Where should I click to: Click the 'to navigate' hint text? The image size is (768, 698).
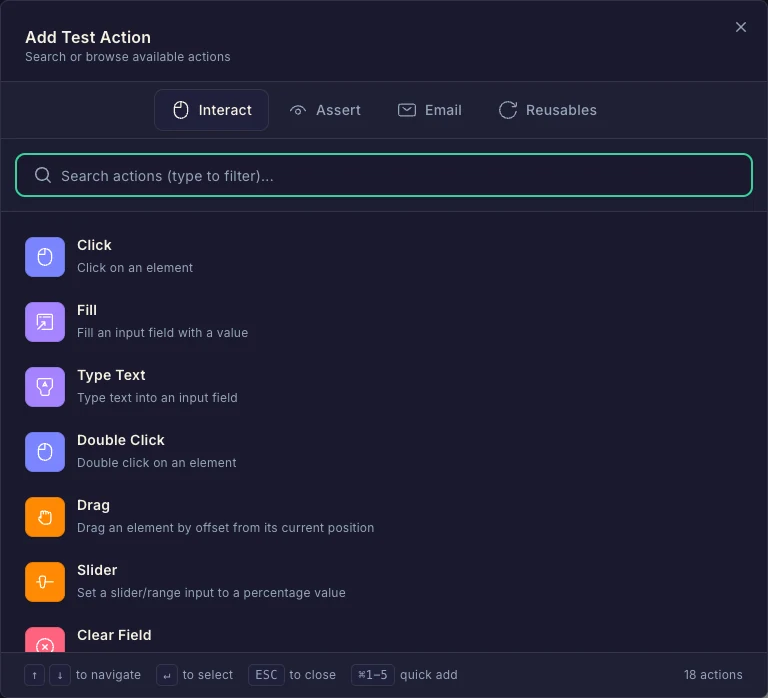[x=108, y=675]
